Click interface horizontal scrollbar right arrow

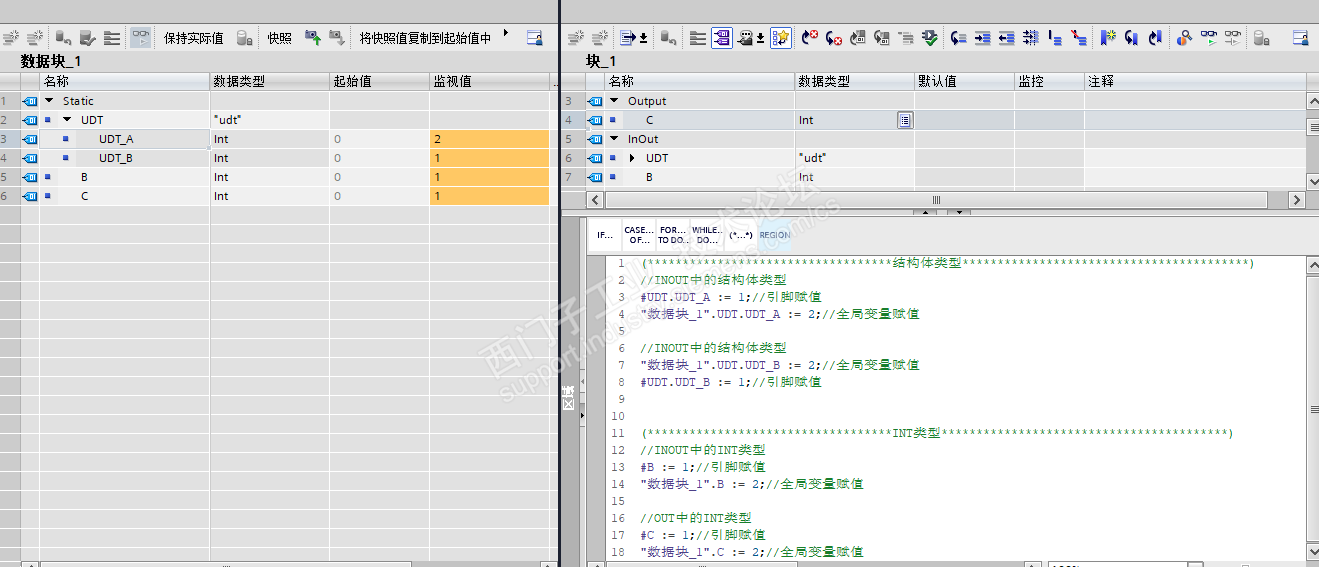[1298, 200]
